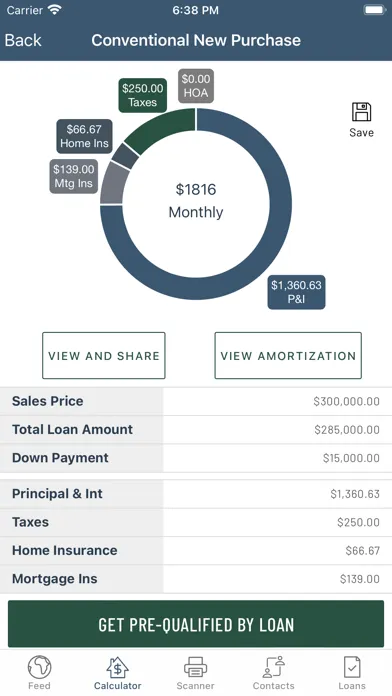
Task: Open the Loans document icon
Action: point(352,667)
